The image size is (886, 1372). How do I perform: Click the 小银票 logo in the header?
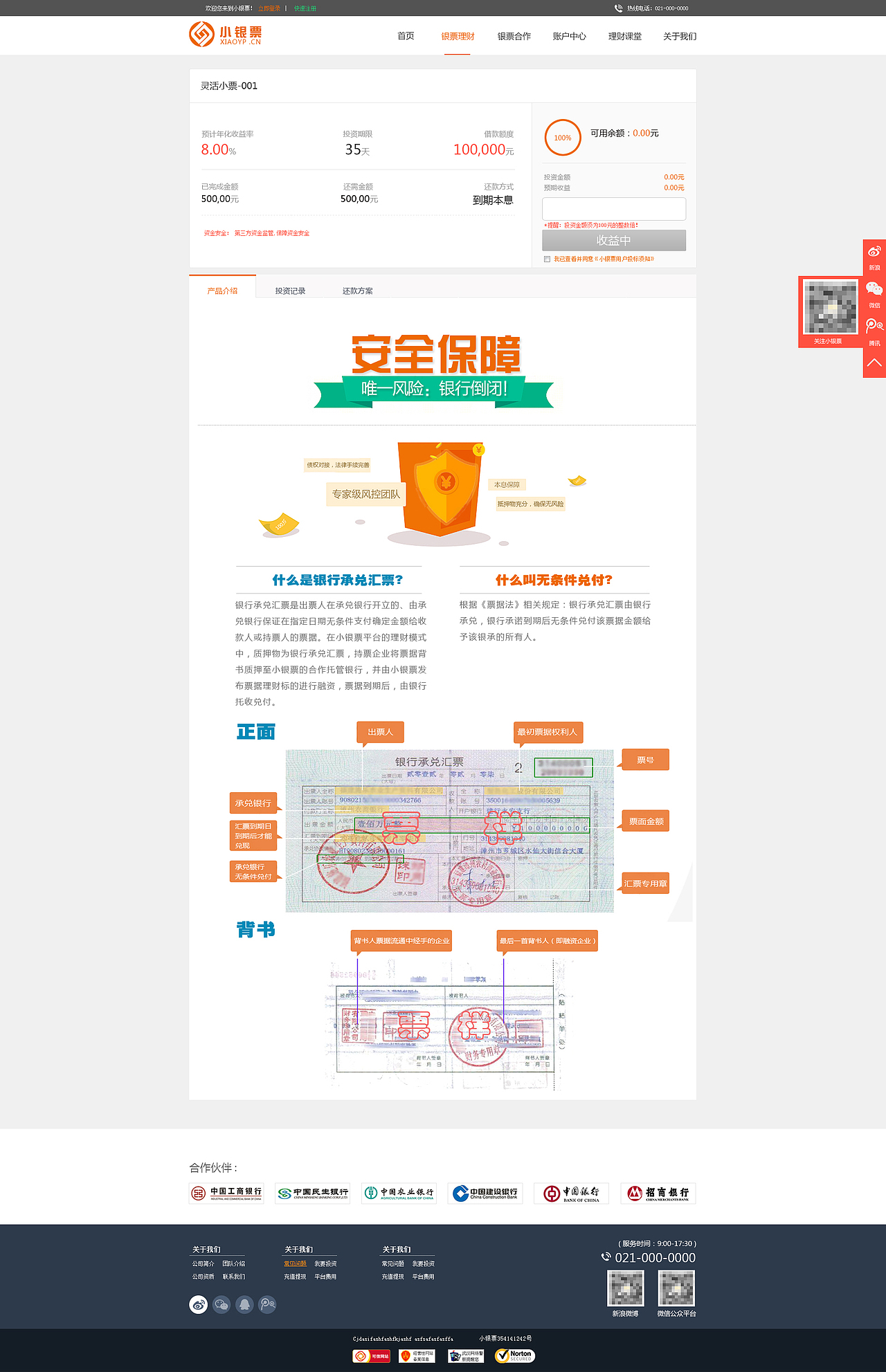click(226, 34)
